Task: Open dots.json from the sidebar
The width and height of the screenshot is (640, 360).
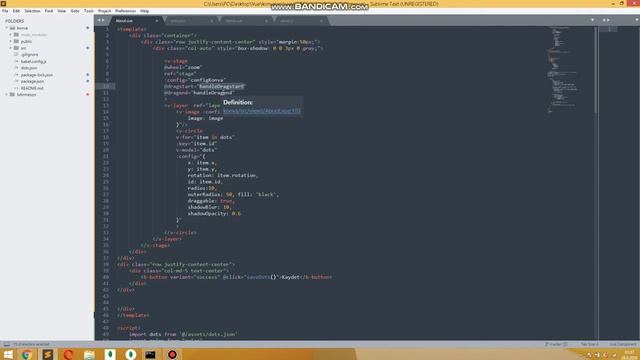Action: coord(29,68)
